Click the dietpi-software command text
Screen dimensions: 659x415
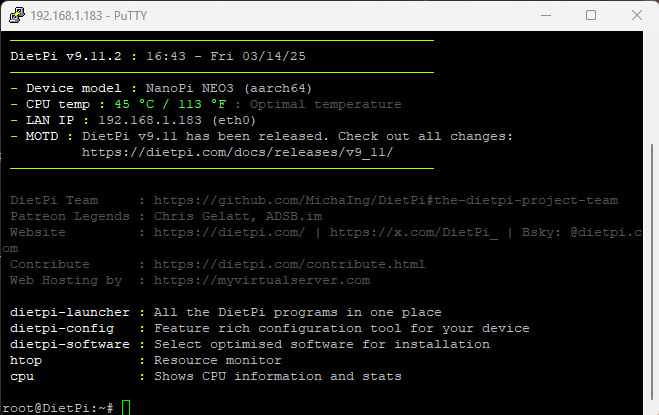point(70,344)
